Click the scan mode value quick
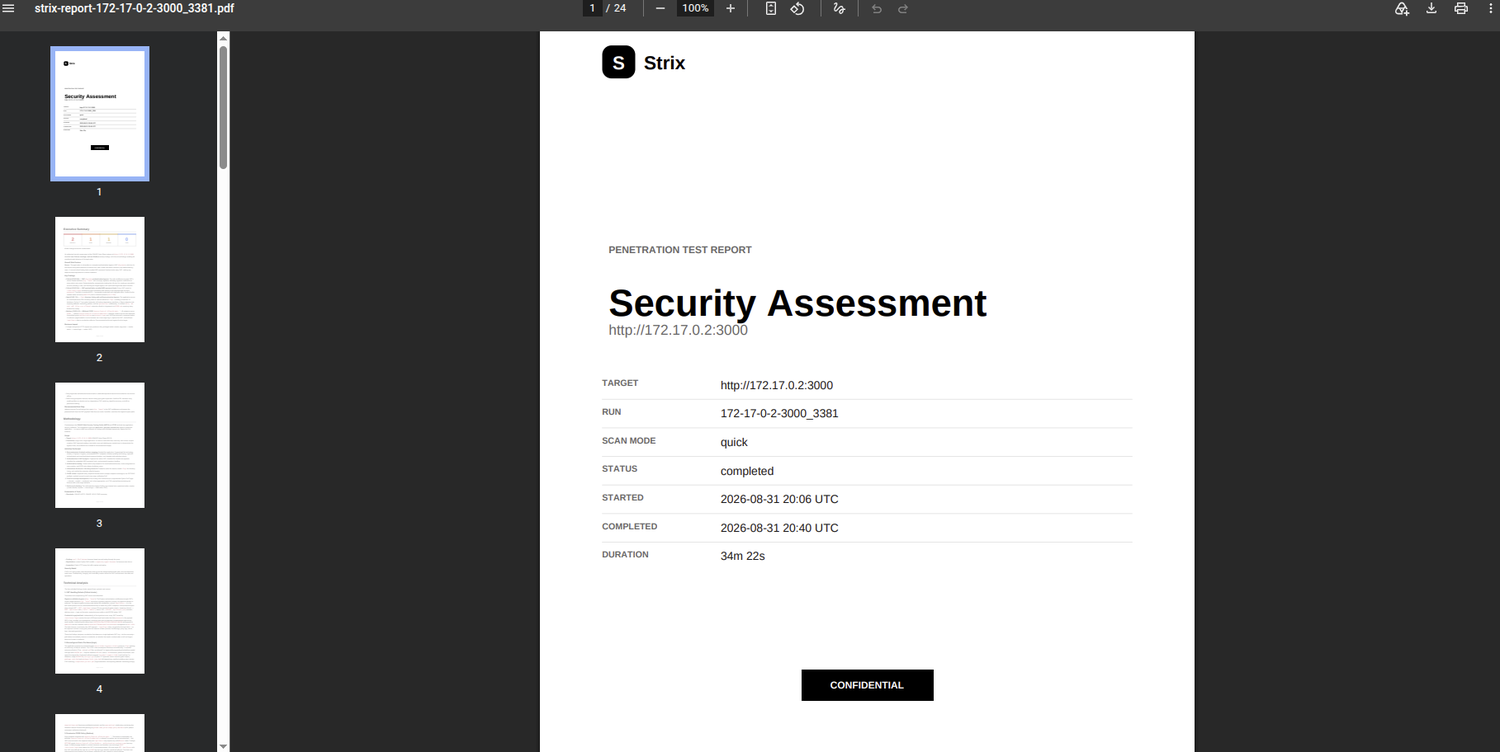1500x752 pixels. point(734,442)
